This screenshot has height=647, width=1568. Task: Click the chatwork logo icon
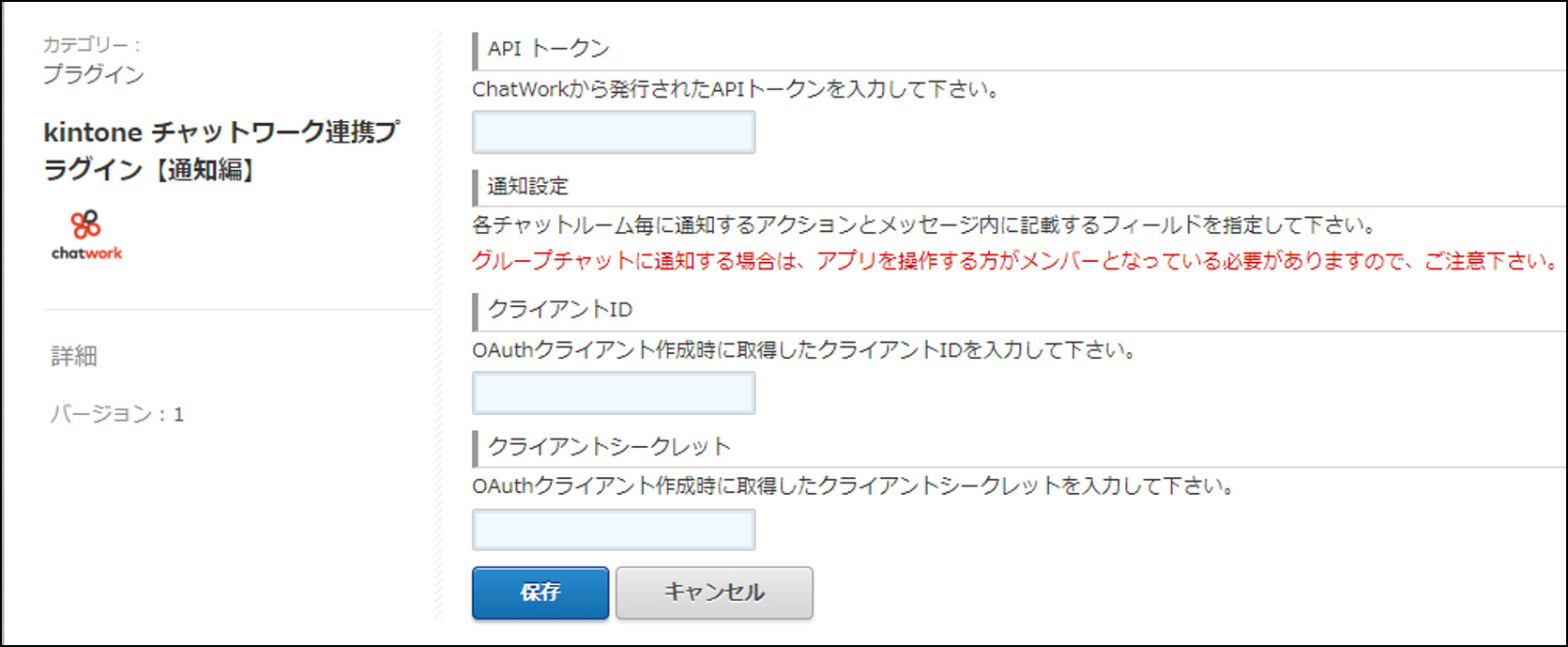(x=86, y=235)
